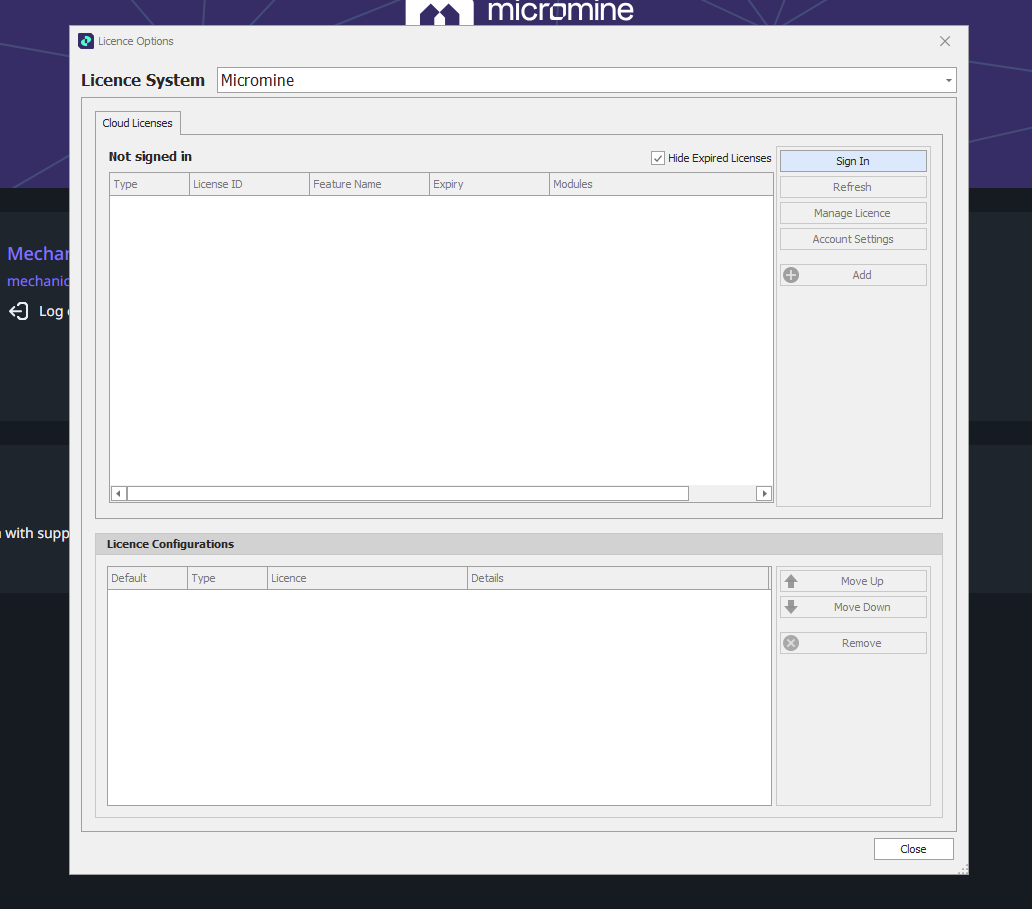Click the up arrow icon
The width and height of the screenshot is (1032, 909).
pos(791,581)
